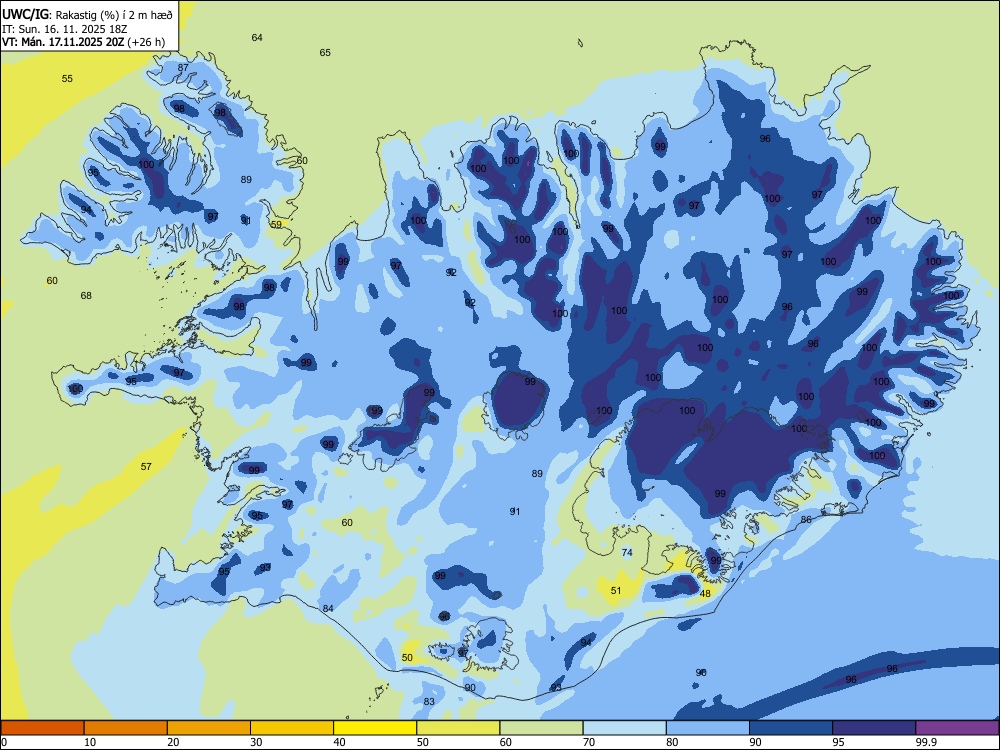This screenshot has height=750, width=1000.
Task: Click the 30–40 golden legend swatch
Action: pyautogui.click(x=292, y=728)
